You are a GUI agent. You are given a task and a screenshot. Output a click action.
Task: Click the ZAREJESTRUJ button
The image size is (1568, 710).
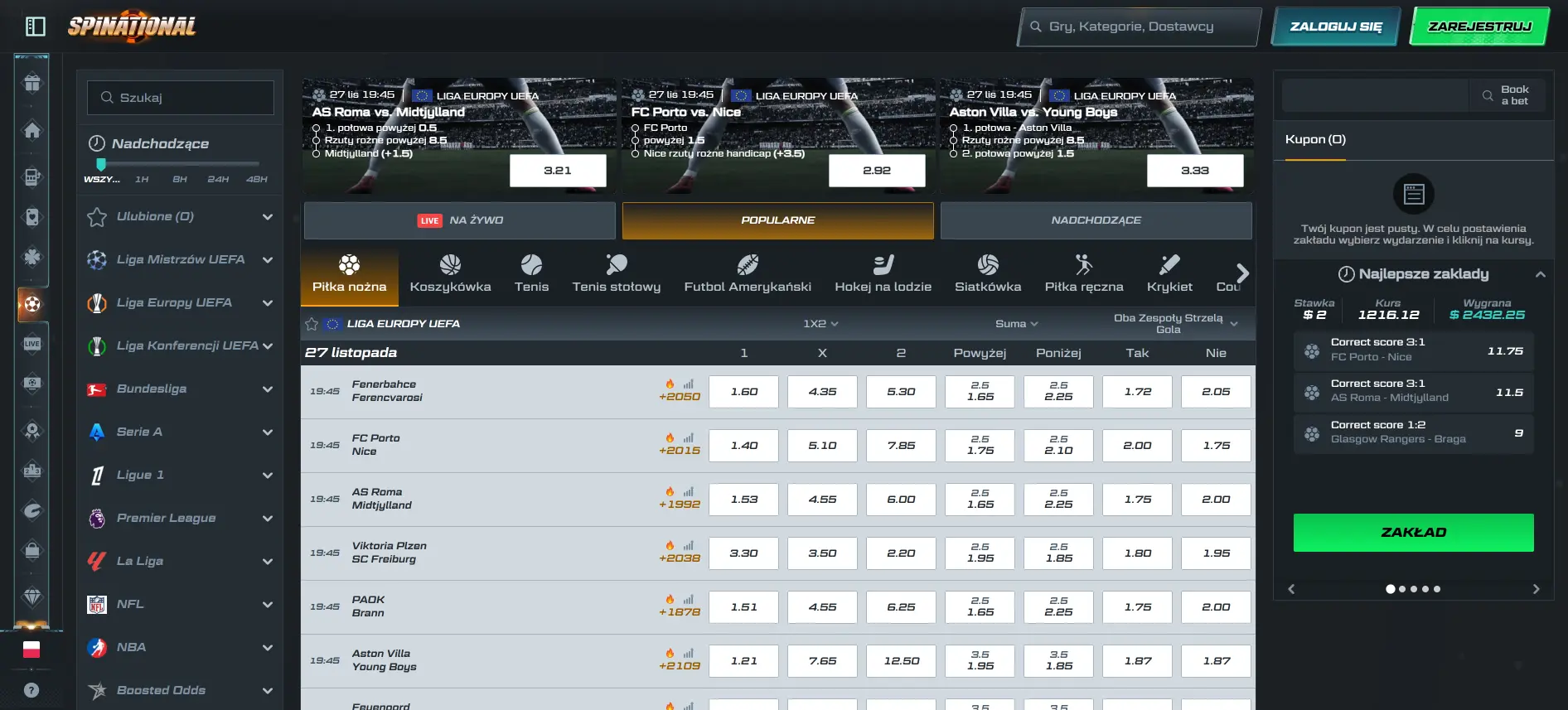[x=1479, y=27]
